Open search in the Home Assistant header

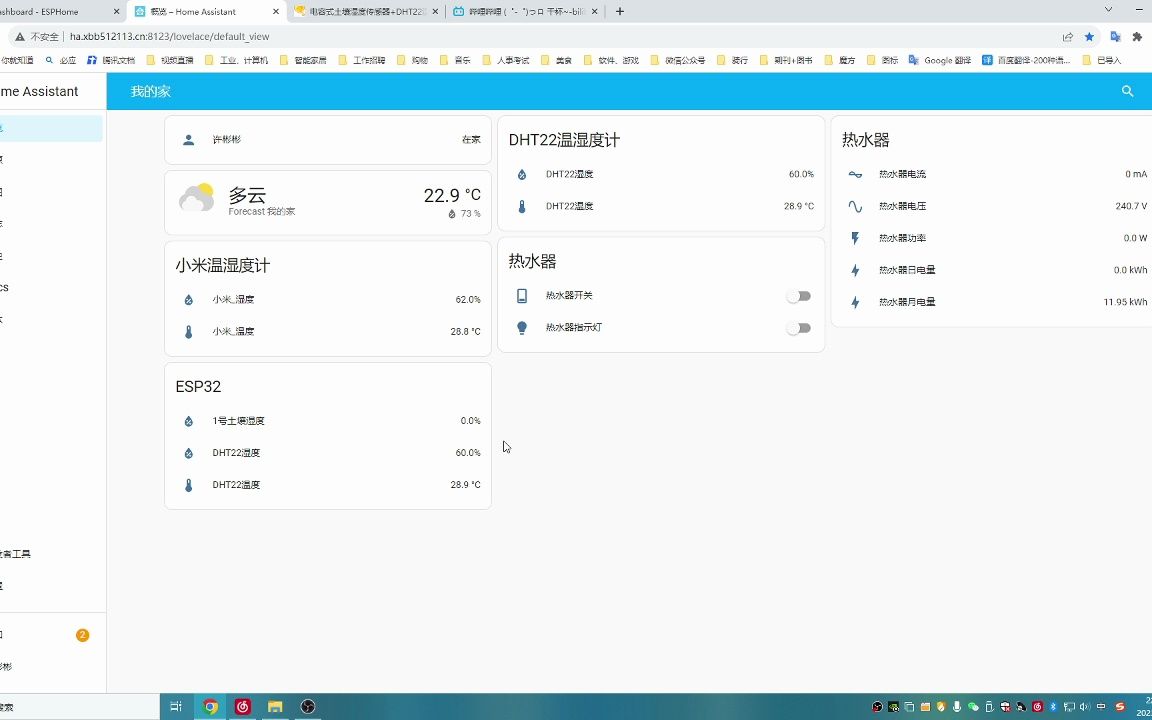point(1127,91)
